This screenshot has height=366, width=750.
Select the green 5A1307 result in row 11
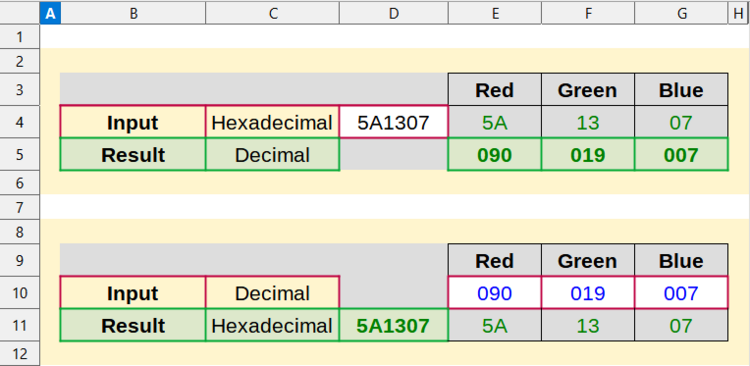tap(394, 325)
